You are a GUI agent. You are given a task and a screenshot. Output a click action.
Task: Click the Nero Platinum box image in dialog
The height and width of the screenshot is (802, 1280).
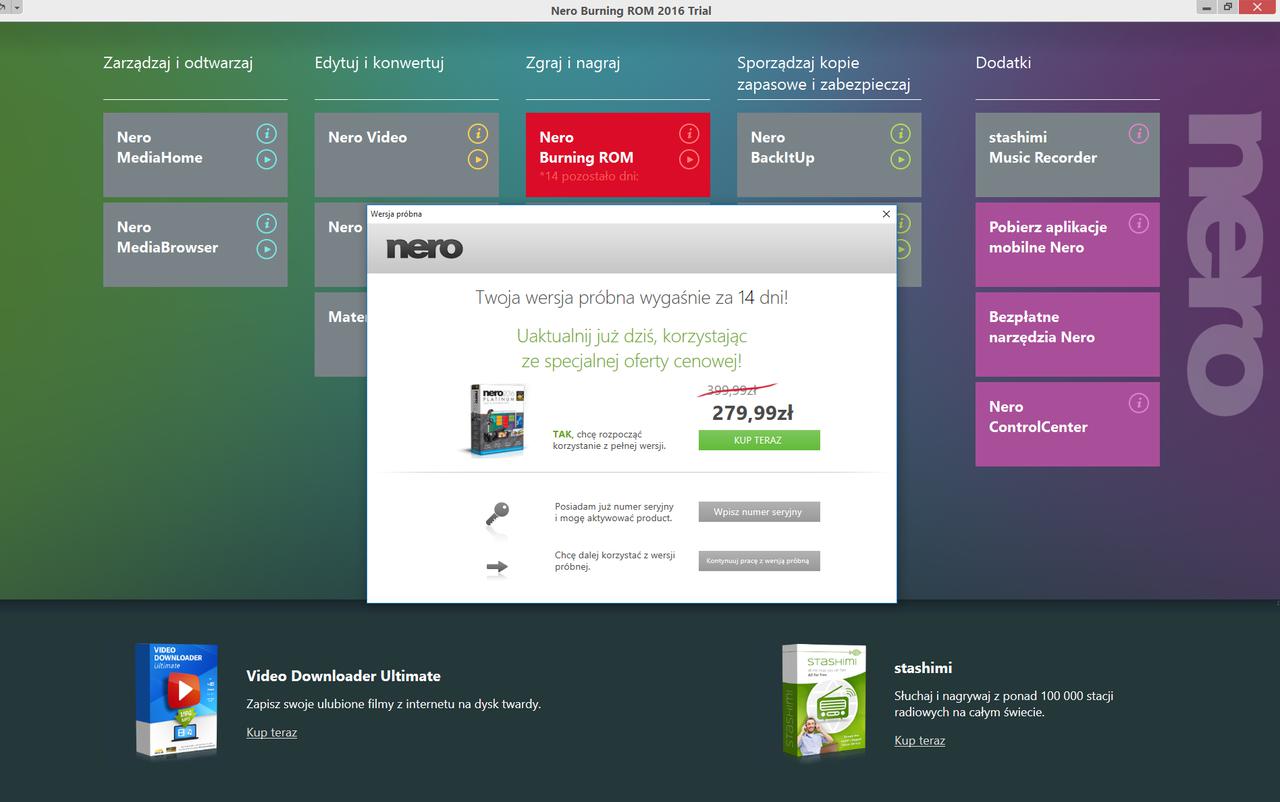(495, 420)
